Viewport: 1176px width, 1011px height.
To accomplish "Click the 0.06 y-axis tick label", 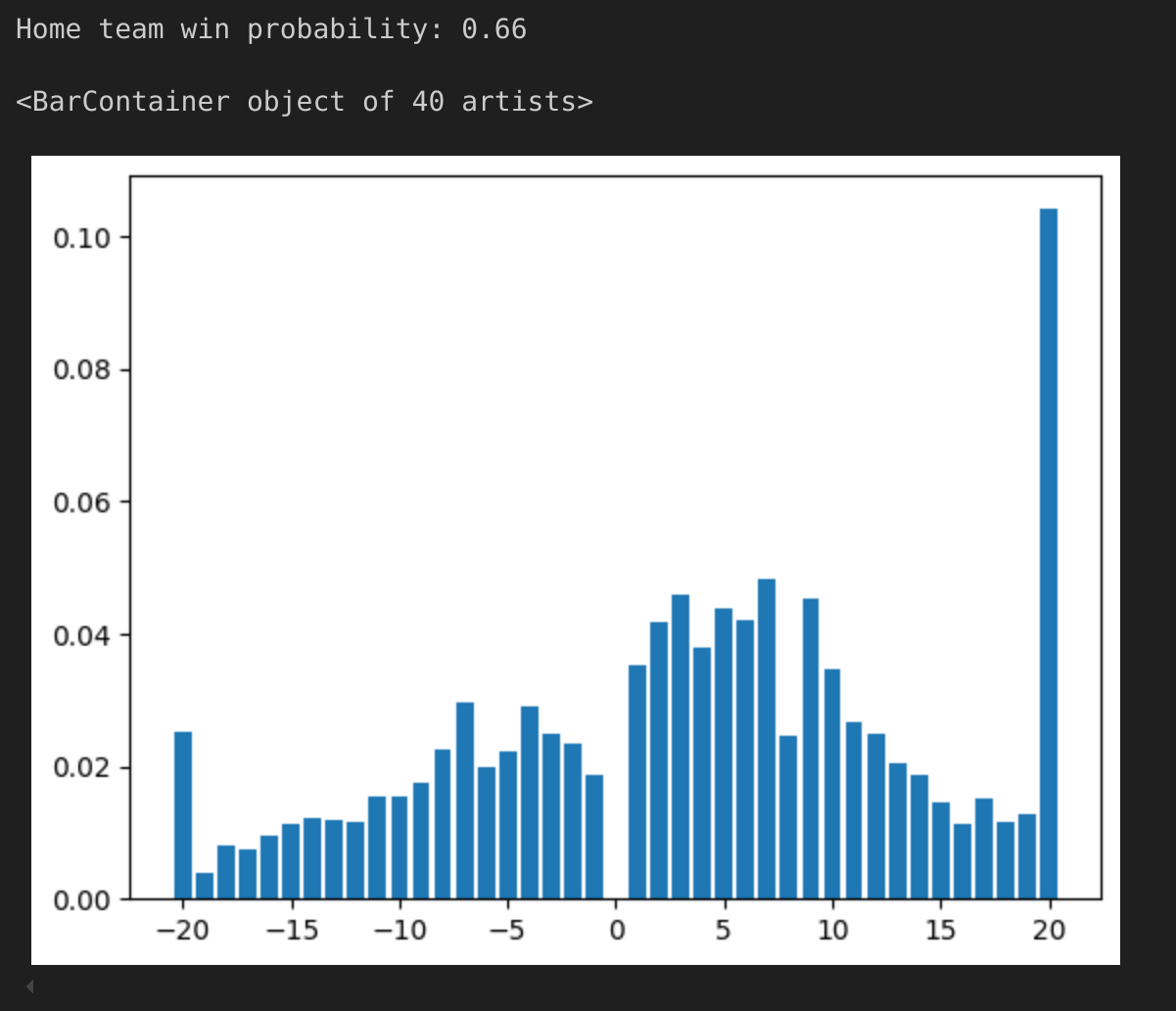I will [85, 503].
